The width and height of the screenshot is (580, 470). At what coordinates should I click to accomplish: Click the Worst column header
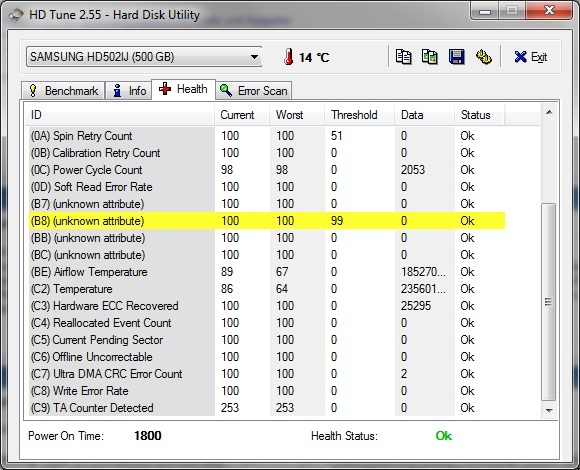click(297, 115)
